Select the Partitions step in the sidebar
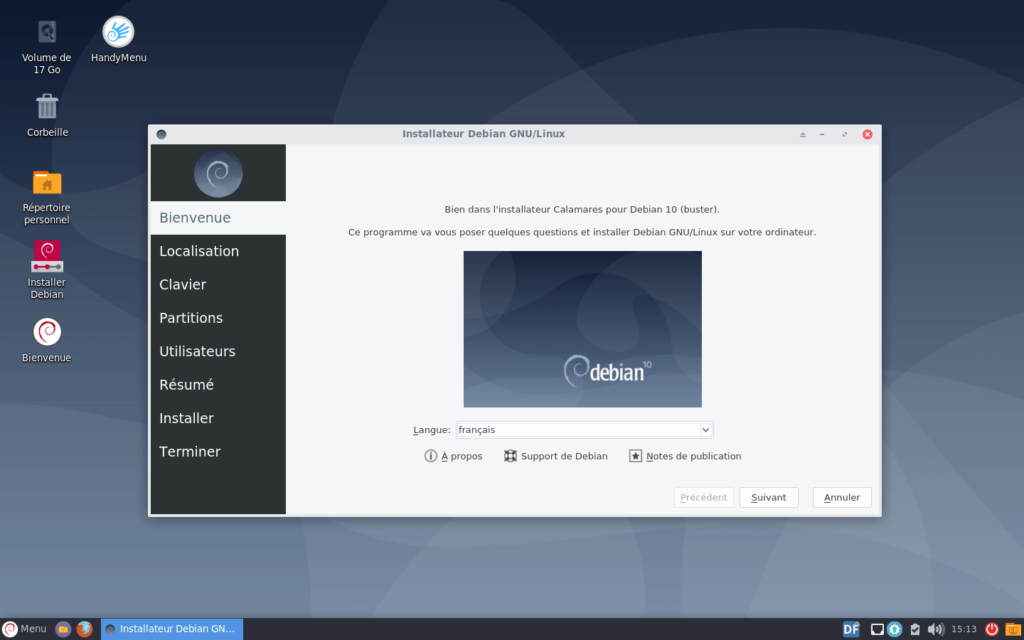Screen dimensions: 1024x640 (190, 317)
